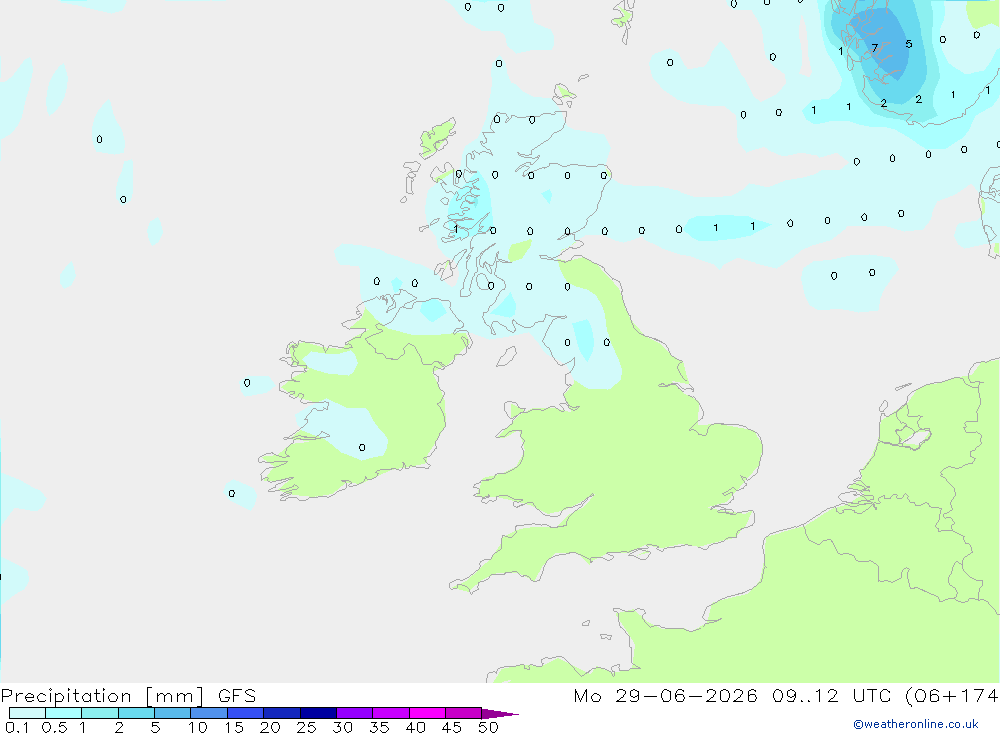
Task: Click the legend scale label 0.5
Action: coord(54,727)
